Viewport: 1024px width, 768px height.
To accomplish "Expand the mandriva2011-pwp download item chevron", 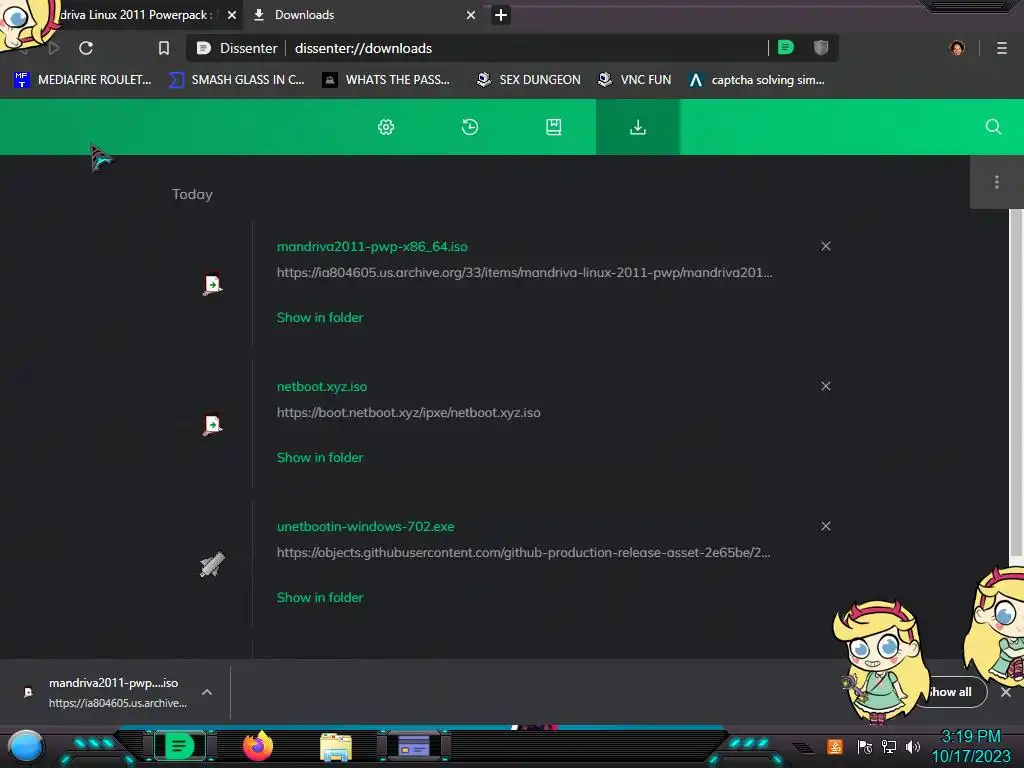I will (x=207, y=692).
